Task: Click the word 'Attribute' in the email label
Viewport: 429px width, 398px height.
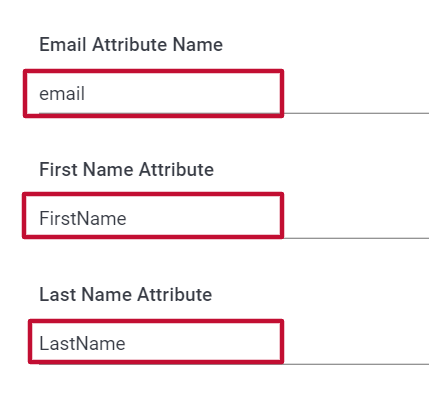Action: point(130,45)
